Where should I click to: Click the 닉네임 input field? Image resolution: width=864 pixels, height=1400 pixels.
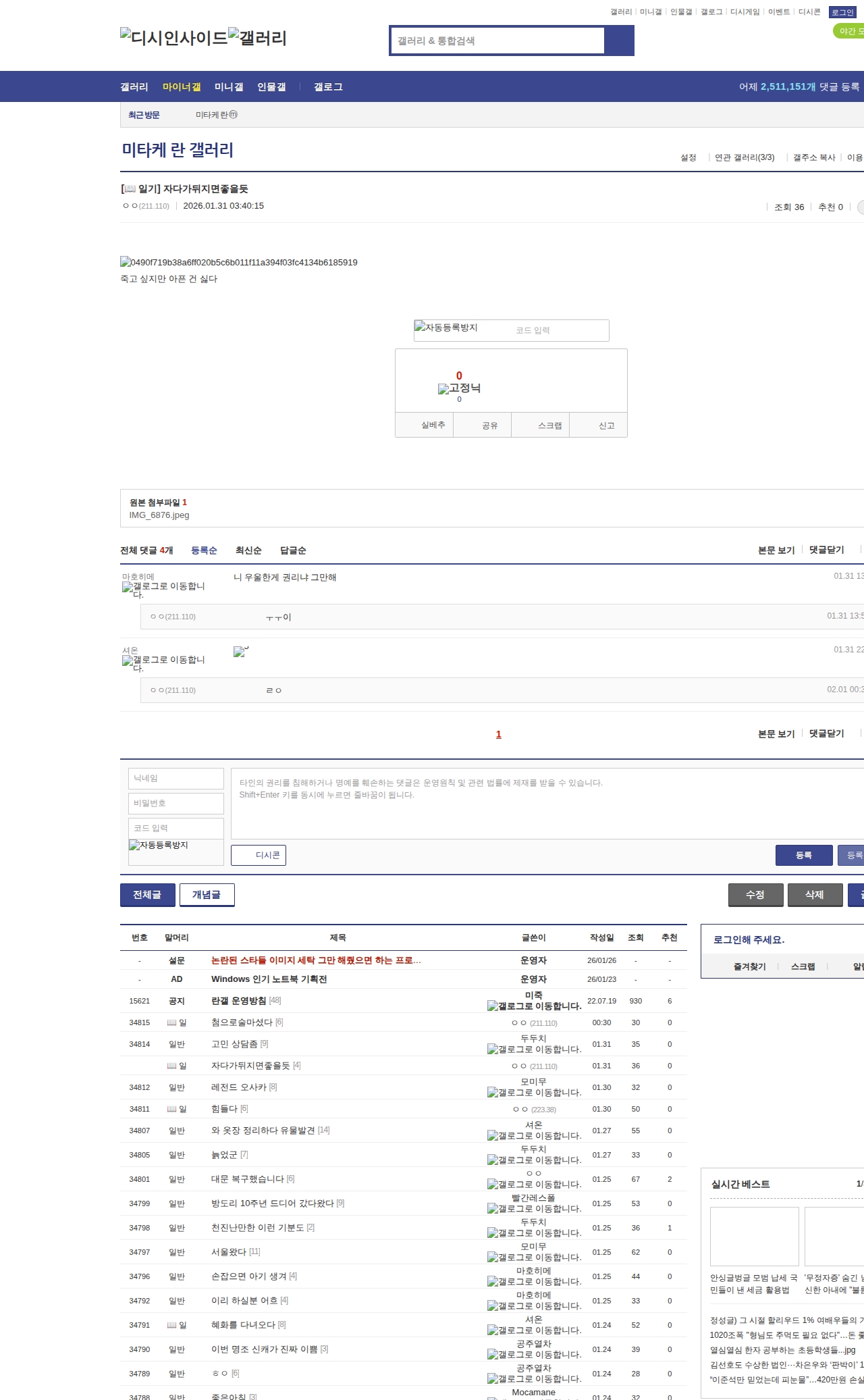pyautogui.click(x=176, y=778)
